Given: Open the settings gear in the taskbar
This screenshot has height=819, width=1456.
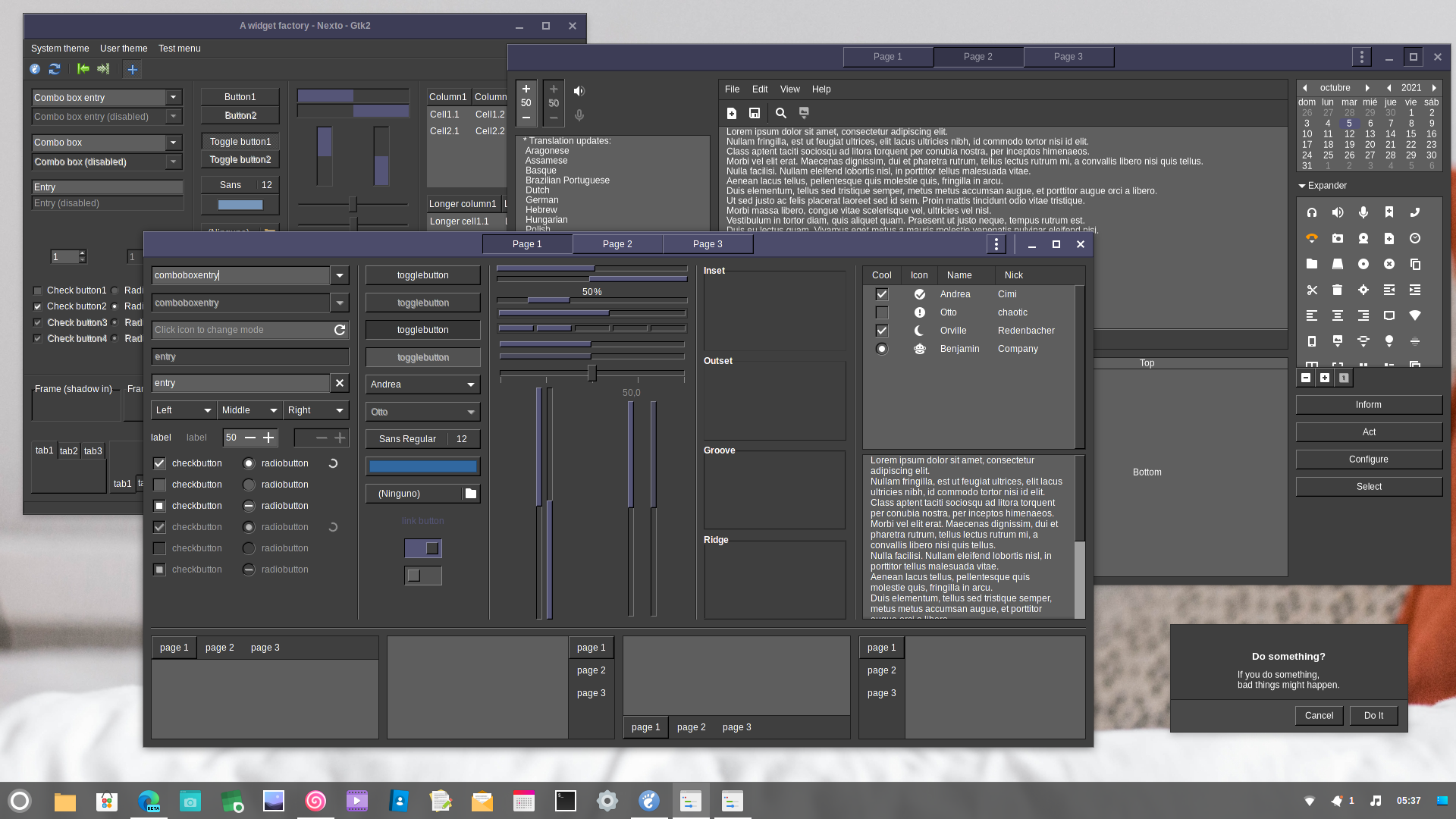Looking at the screenshot, I should (607, 801).
